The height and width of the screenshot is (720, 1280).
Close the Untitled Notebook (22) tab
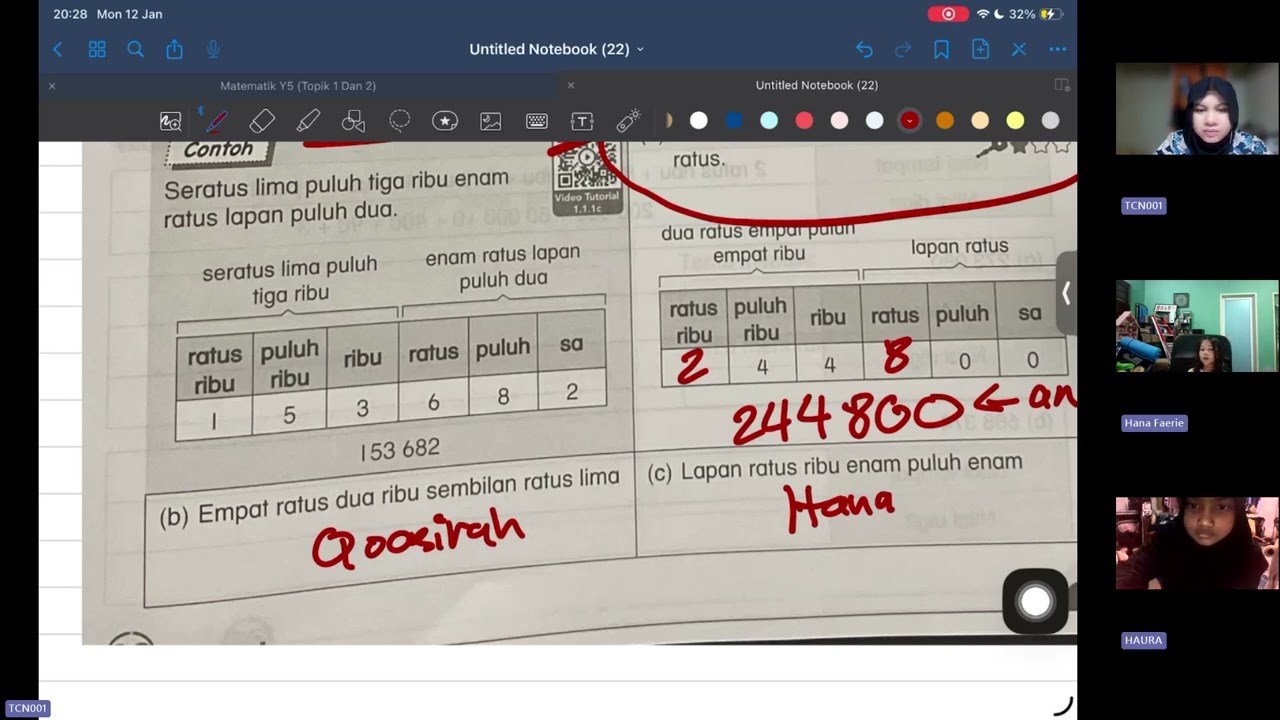571,86
